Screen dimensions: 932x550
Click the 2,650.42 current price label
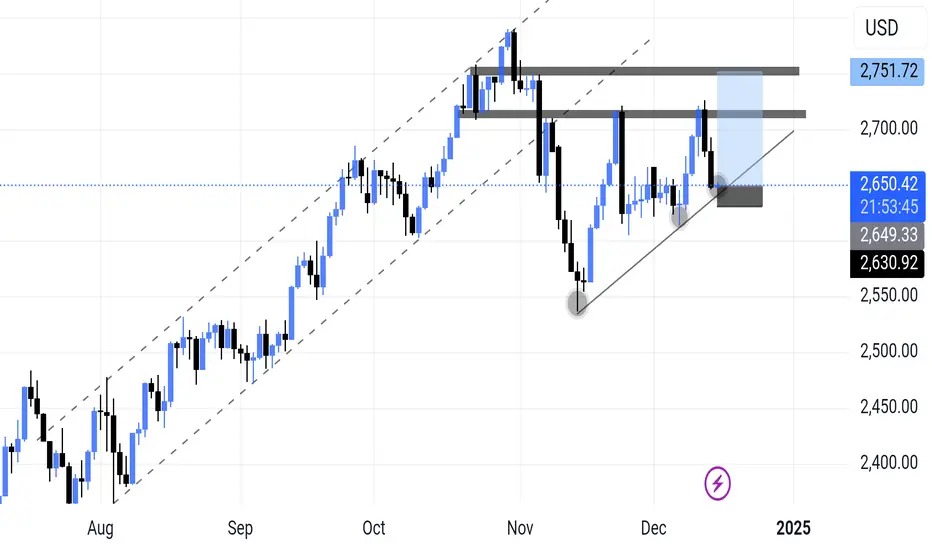click(x=889, y=184)
